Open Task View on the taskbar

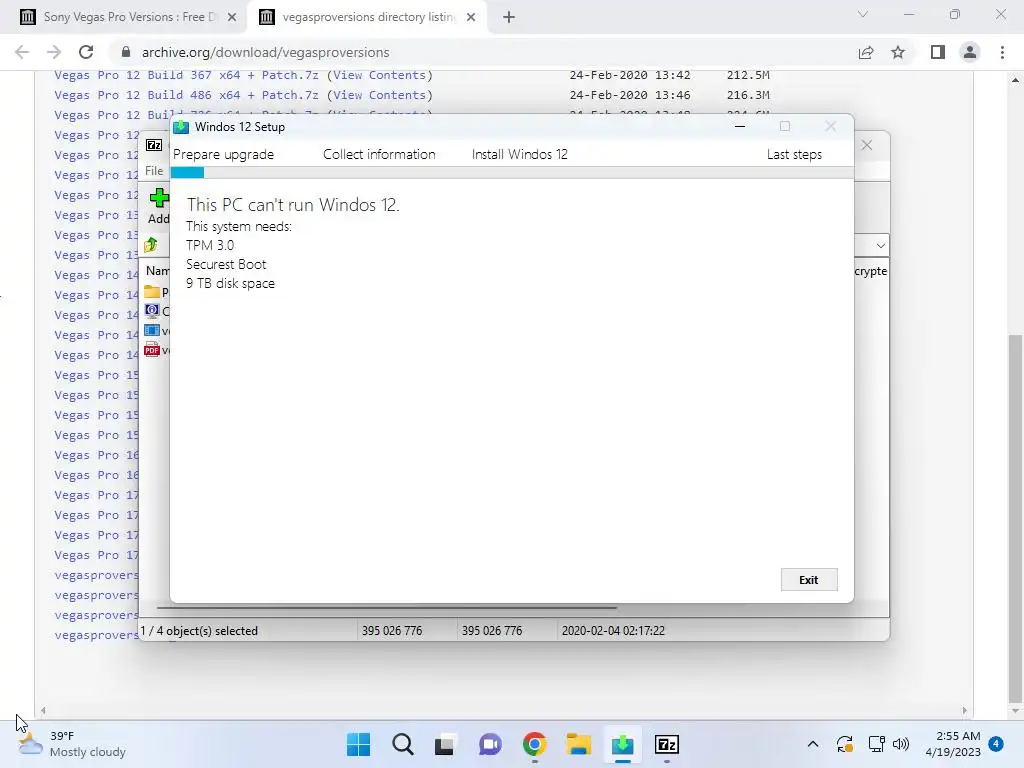point(445,744)
